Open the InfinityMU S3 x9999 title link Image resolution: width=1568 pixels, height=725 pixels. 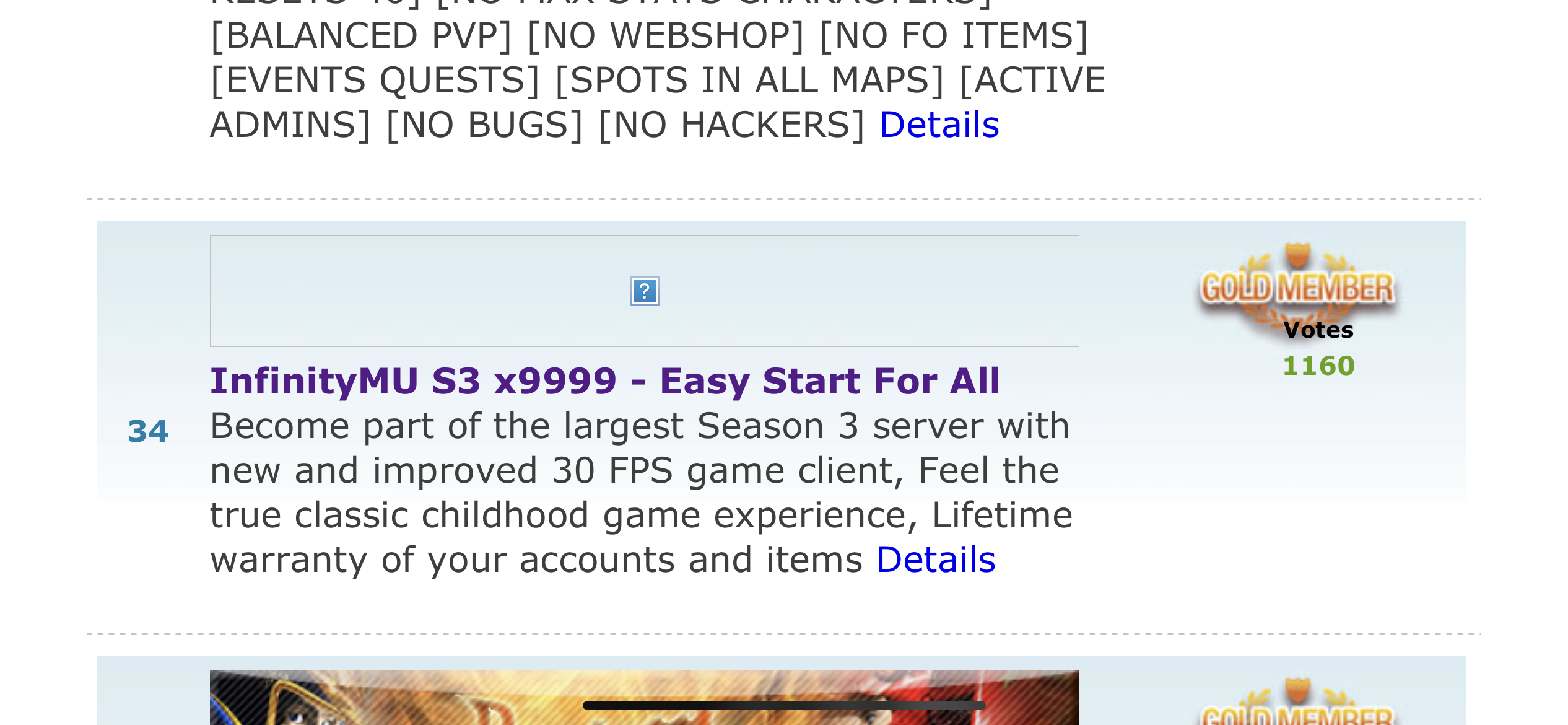[604, 380]
